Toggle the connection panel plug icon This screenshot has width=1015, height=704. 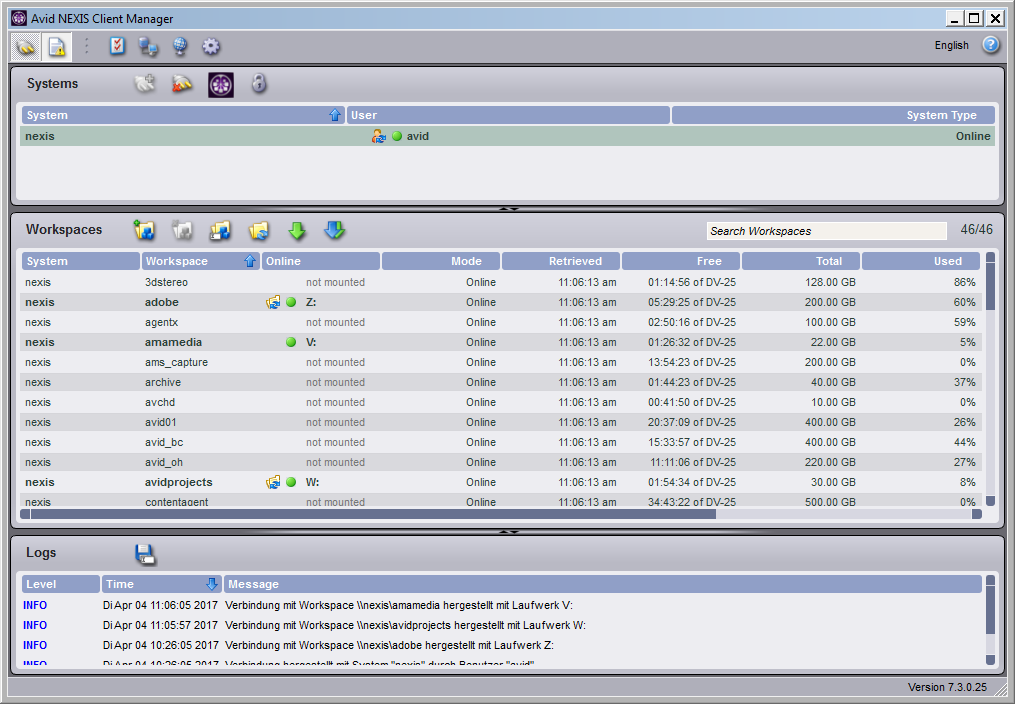pyautogui.click(x=26, y=47)
